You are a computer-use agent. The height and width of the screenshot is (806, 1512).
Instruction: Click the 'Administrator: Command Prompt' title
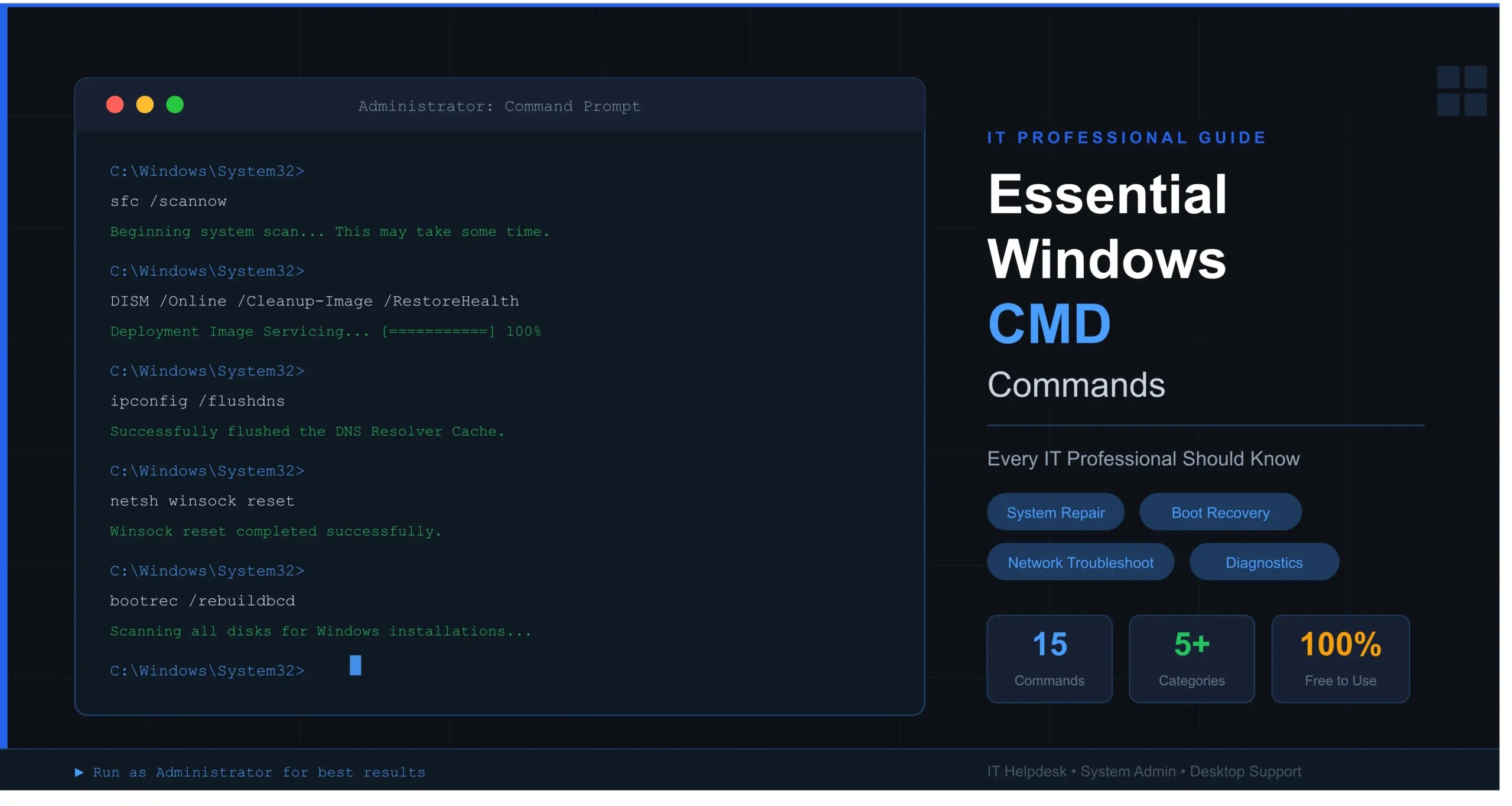pyautogui.click(x=499, y=106)
